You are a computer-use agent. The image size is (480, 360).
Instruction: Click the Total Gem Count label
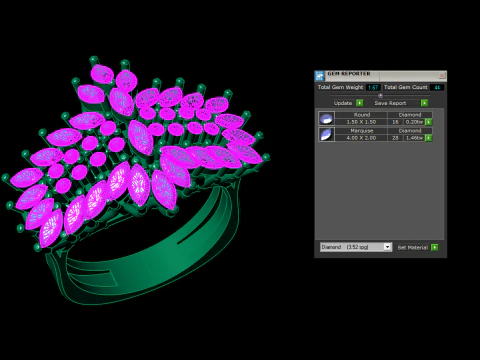[x=406, y=87]
